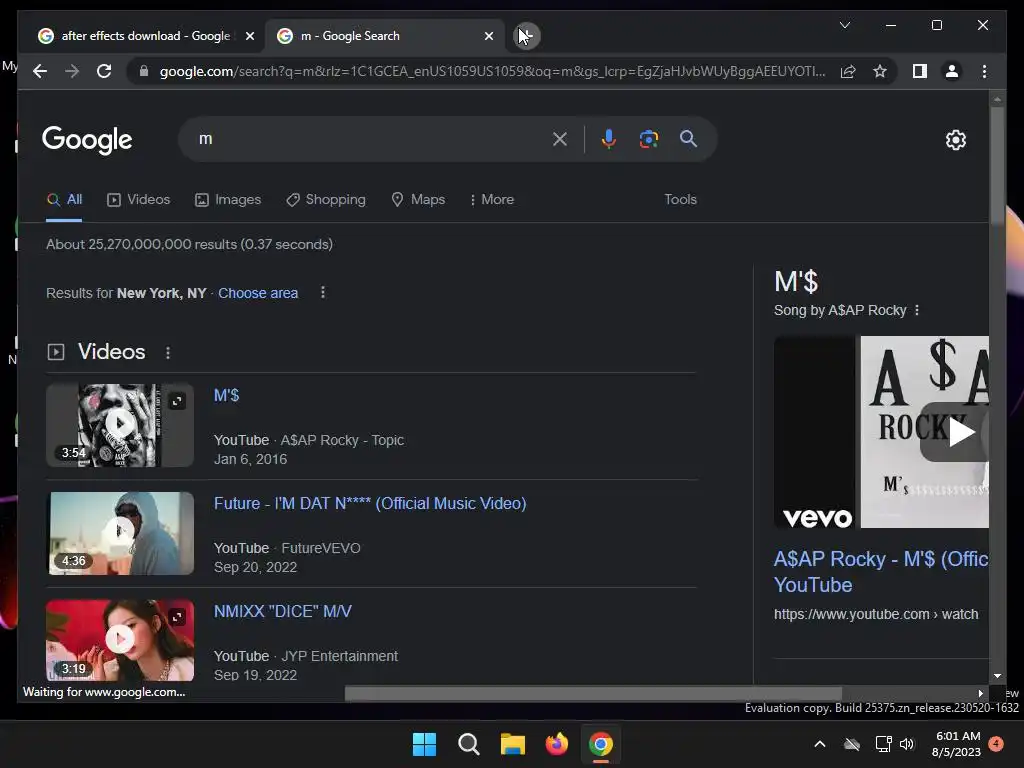This screenshot has width=1024, height=768.
Task: Open the search Tools options
Action: (680, 200)
